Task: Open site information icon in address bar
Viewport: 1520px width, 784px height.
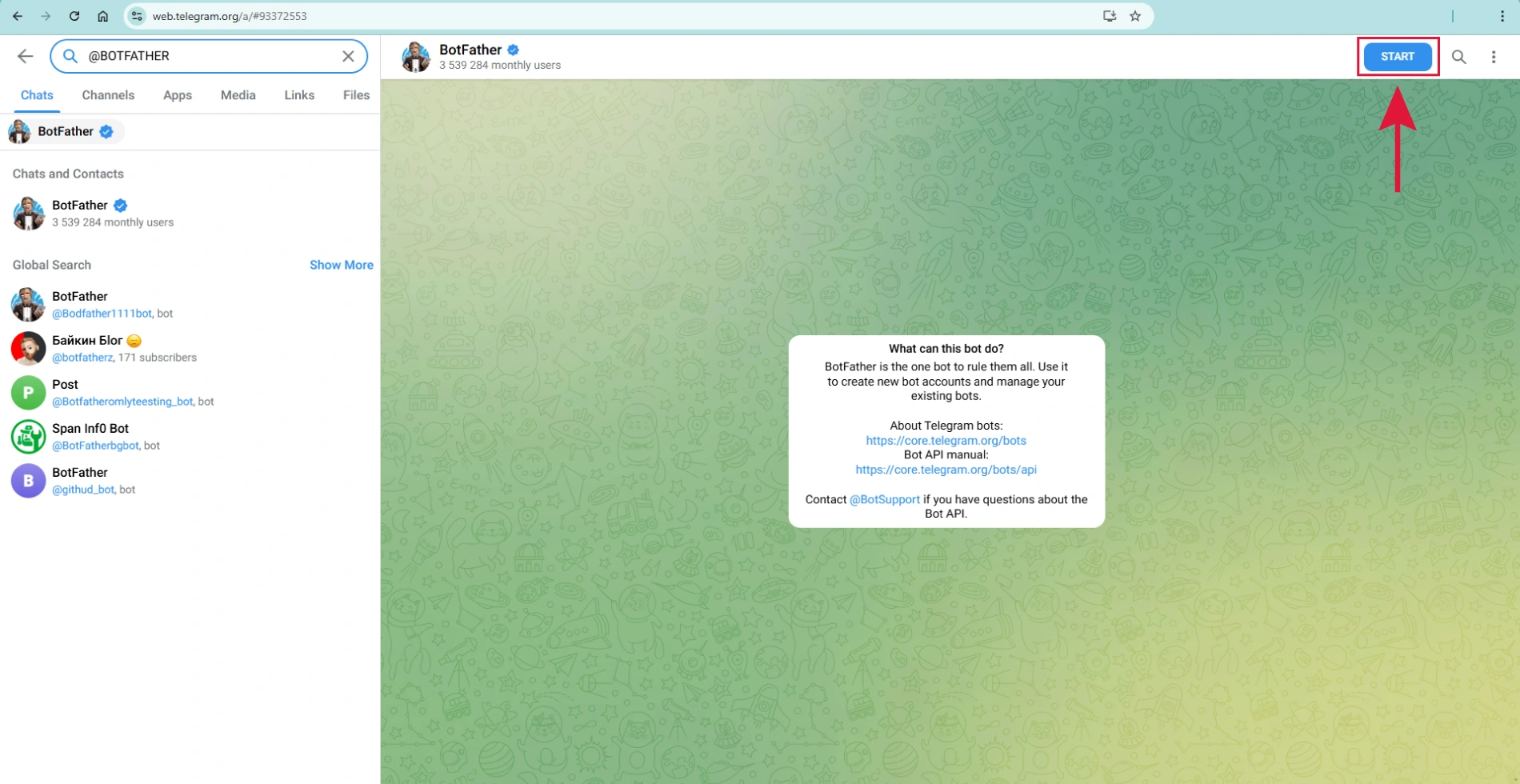Action: pyautogui.click(x=138, y=16)
